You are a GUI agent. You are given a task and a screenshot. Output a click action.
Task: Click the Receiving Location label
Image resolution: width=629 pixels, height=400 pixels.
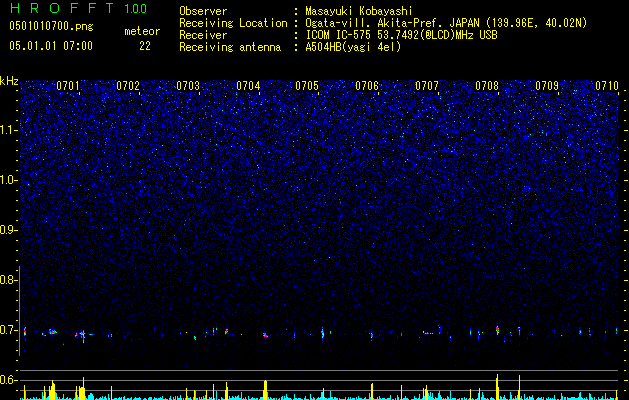point(233,23)
